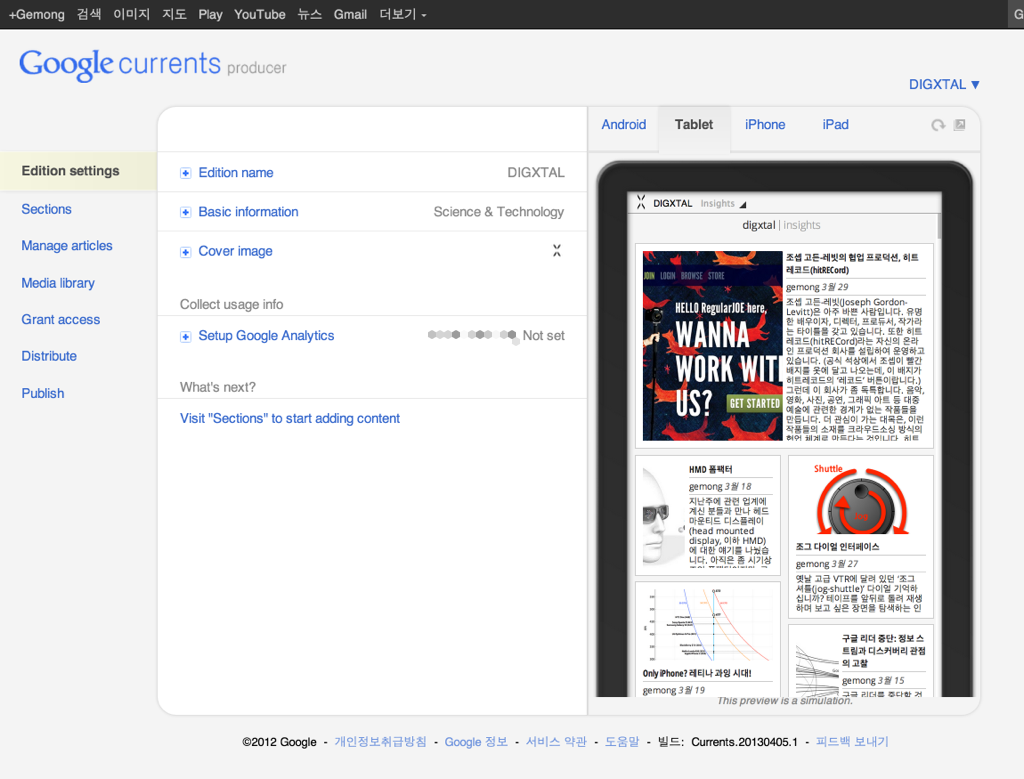The image size is (1024, 779).
Task: Go to Publish in sidebar
Action: pyautogui.click(x=43, y=393)
